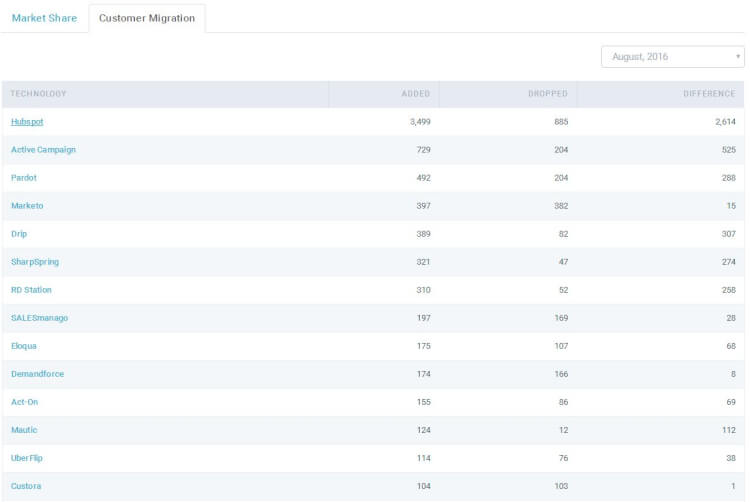
Task: Open the UberFlip technology link
Action: tap(27, 458)
